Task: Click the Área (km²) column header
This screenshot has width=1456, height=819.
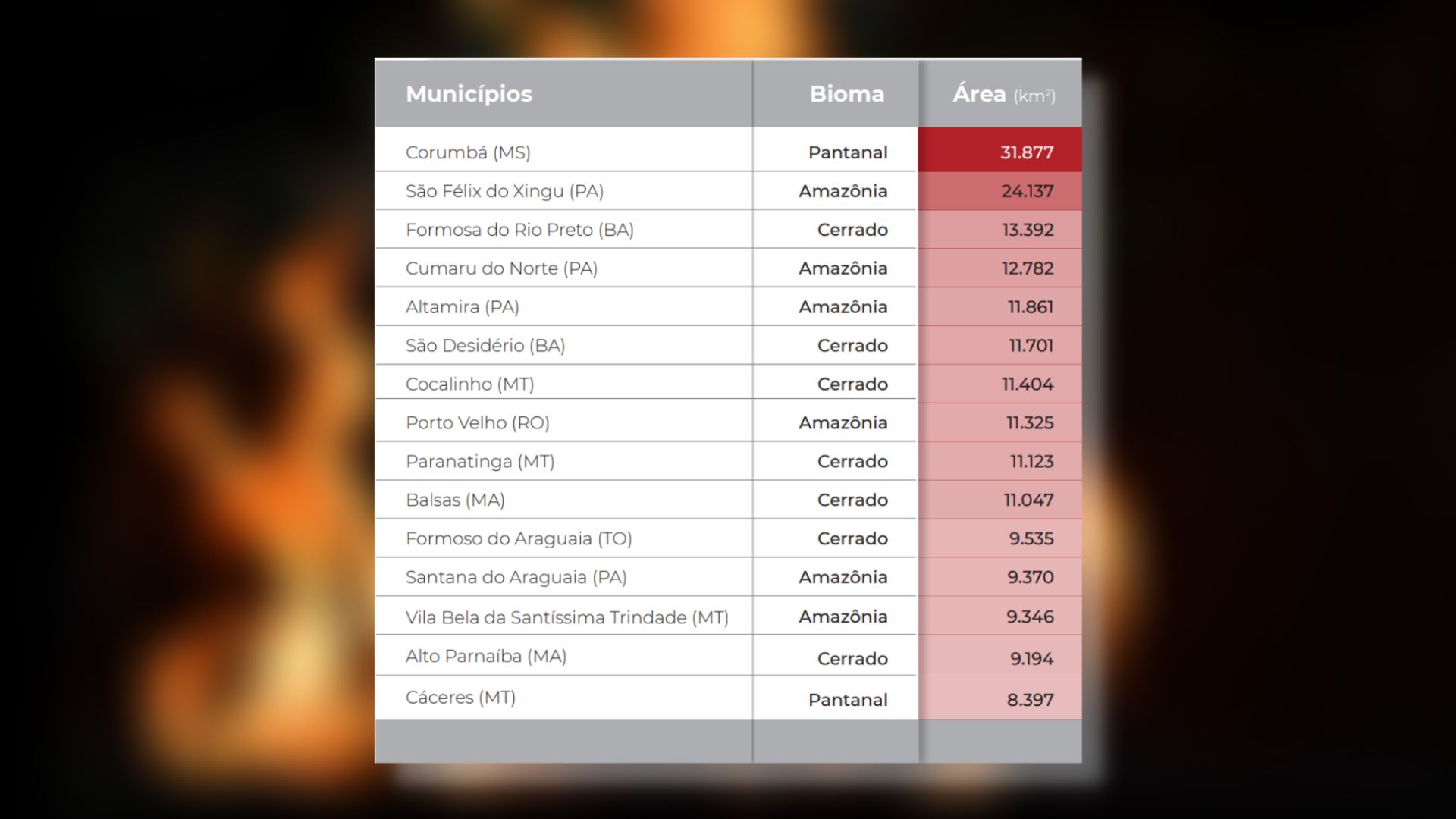Action: pyautogui.click(x=1003, y=95)
